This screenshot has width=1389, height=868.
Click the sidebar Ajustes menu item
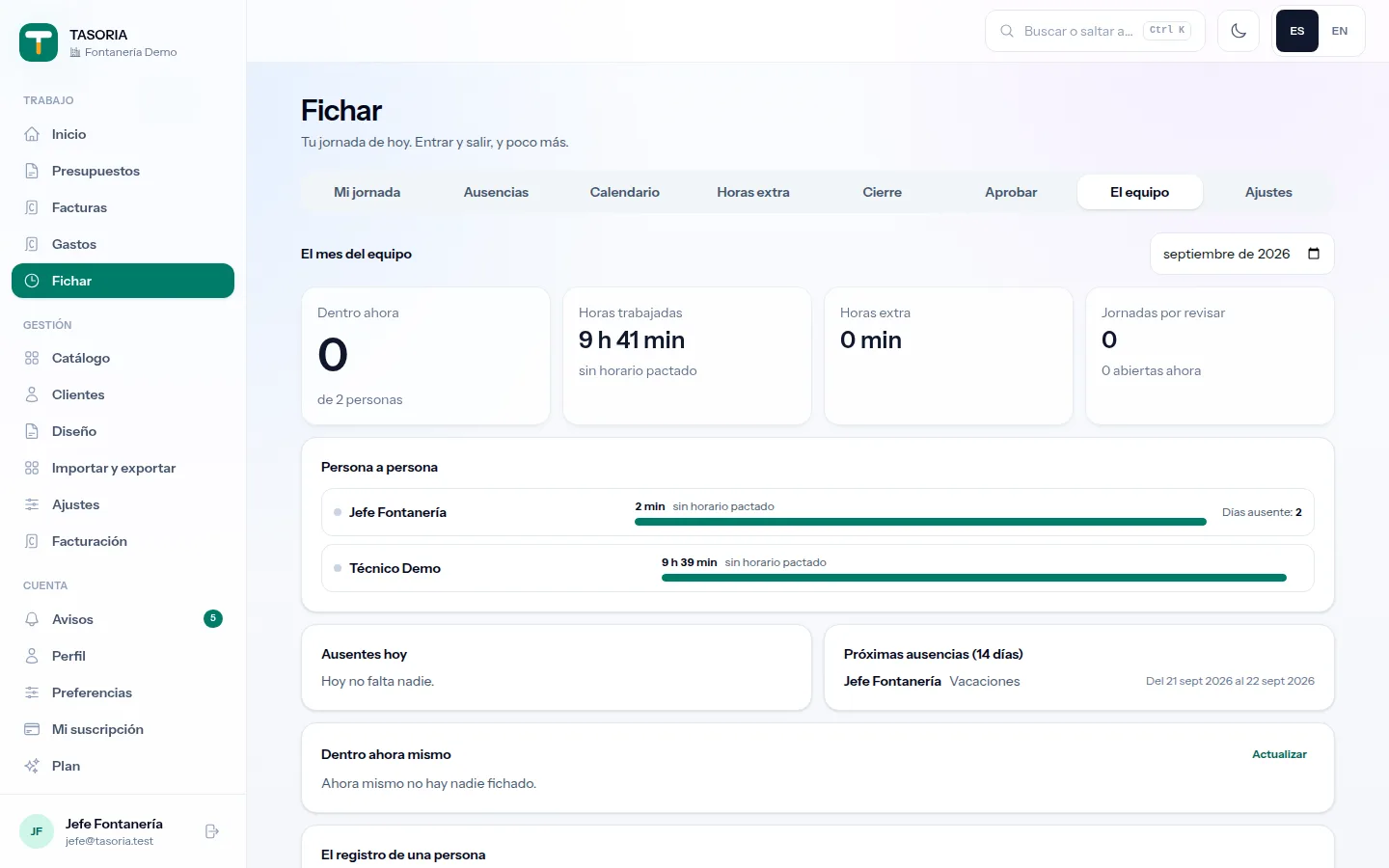[123, 504]
